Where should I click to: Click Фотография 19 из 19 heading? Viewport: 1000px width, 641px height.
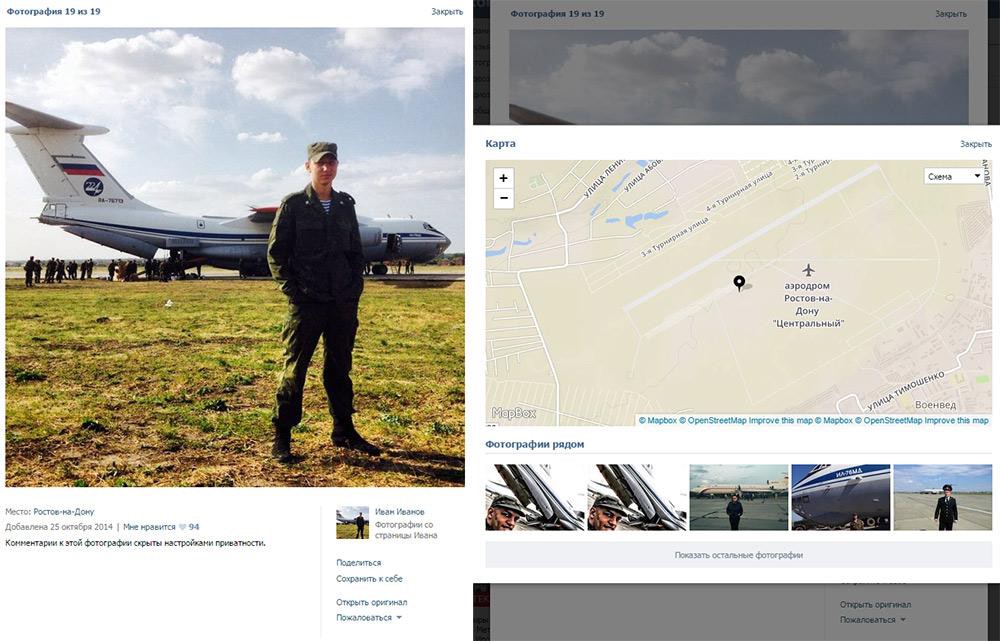[x=54, y=11]
